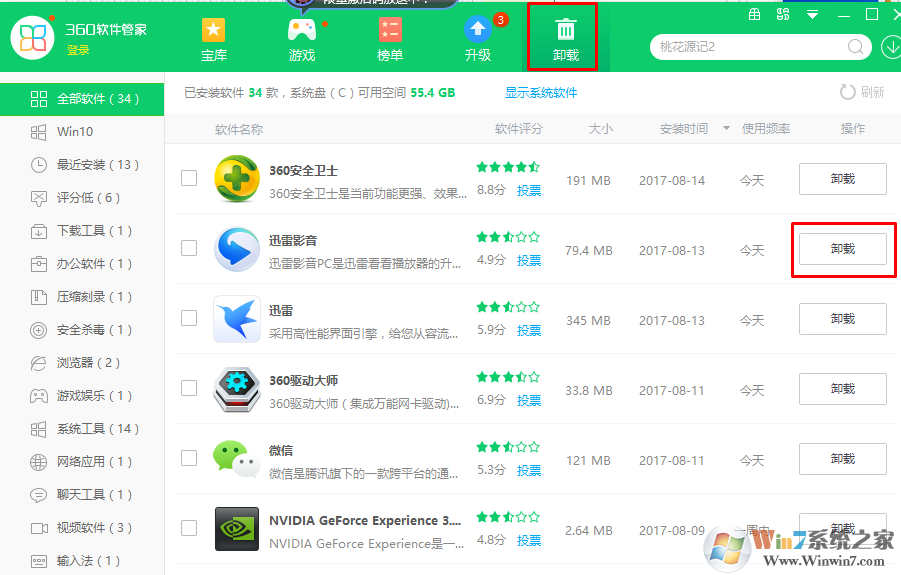Click the search magnifier icon
The image size is (901, 575).
pyautogui.click(x=856, y=47)
